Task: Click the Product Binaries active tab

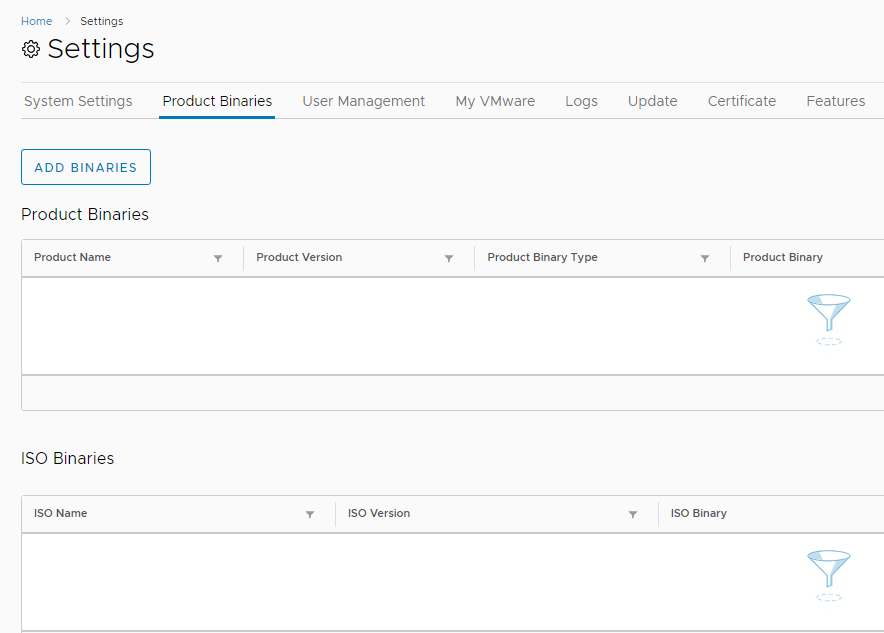Action: tap(217, 101)
